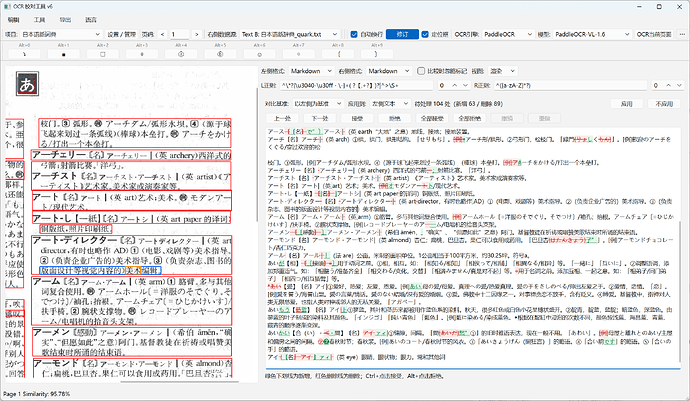Click the アーモンド line in diff text

(470, 243)
